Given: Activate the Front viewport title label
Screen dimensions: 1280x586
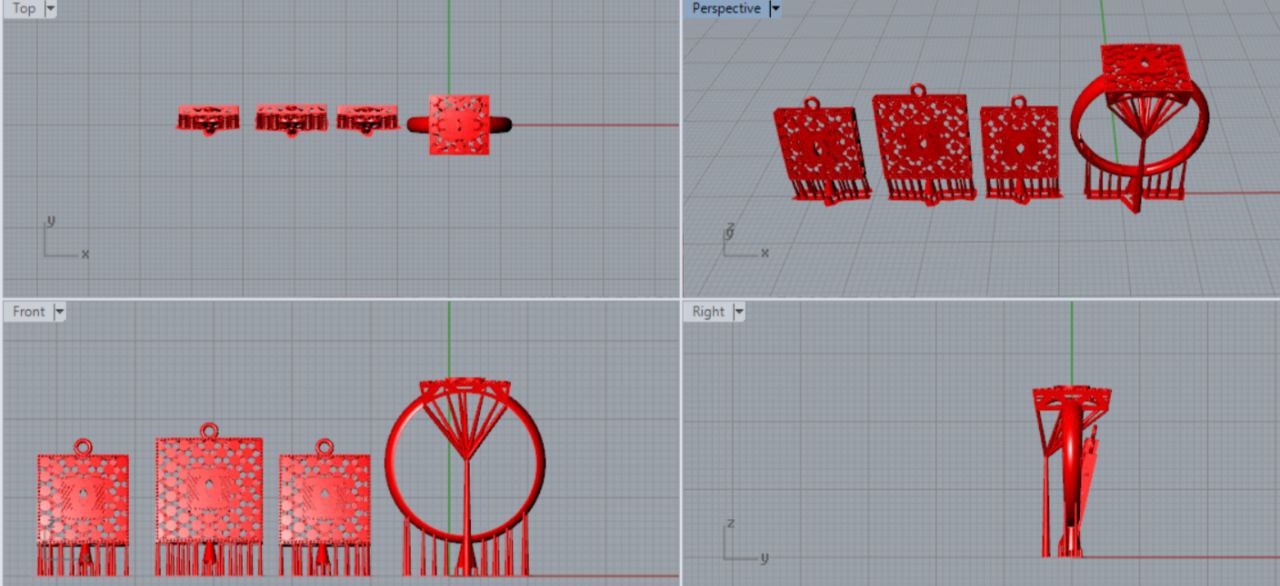Looking at the screenshot, I should tap(29, 312).
